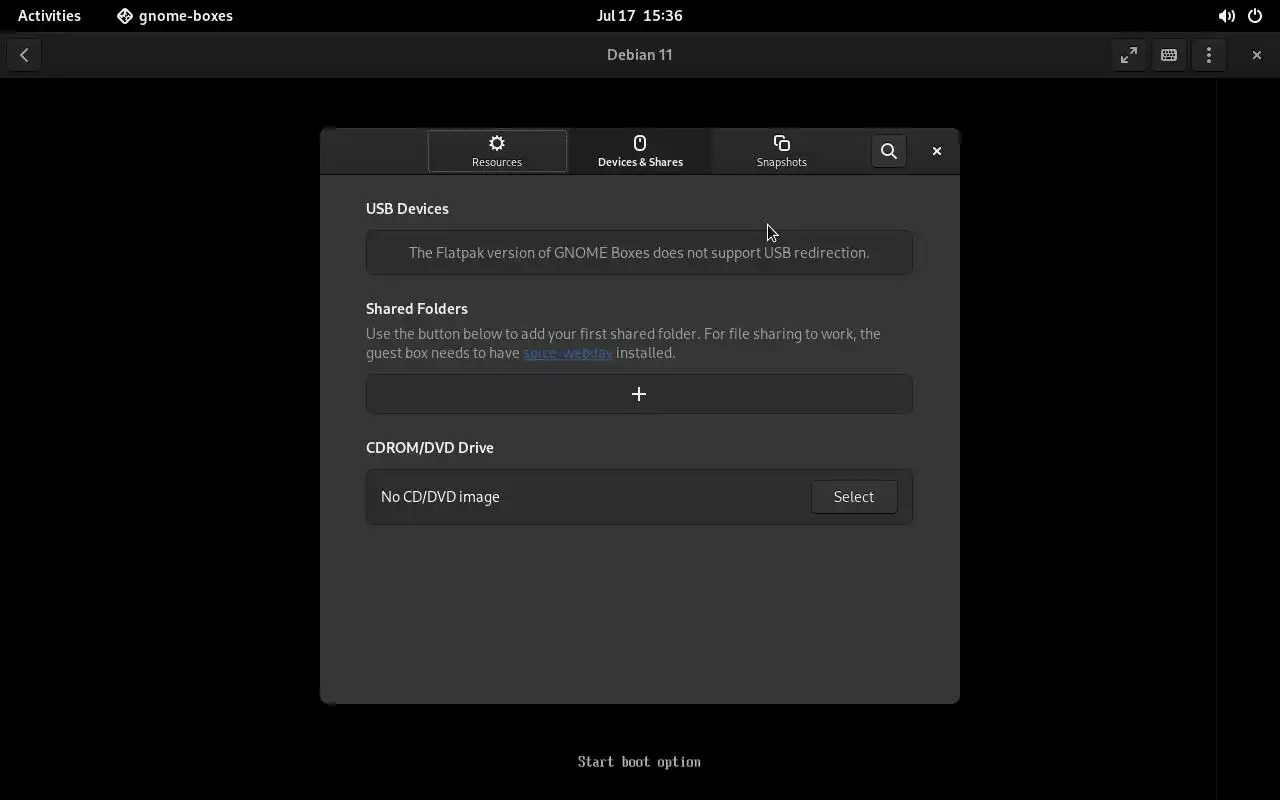Go back using the header arrow
This screenshot has height=800, width=1280.
point(24,55)
